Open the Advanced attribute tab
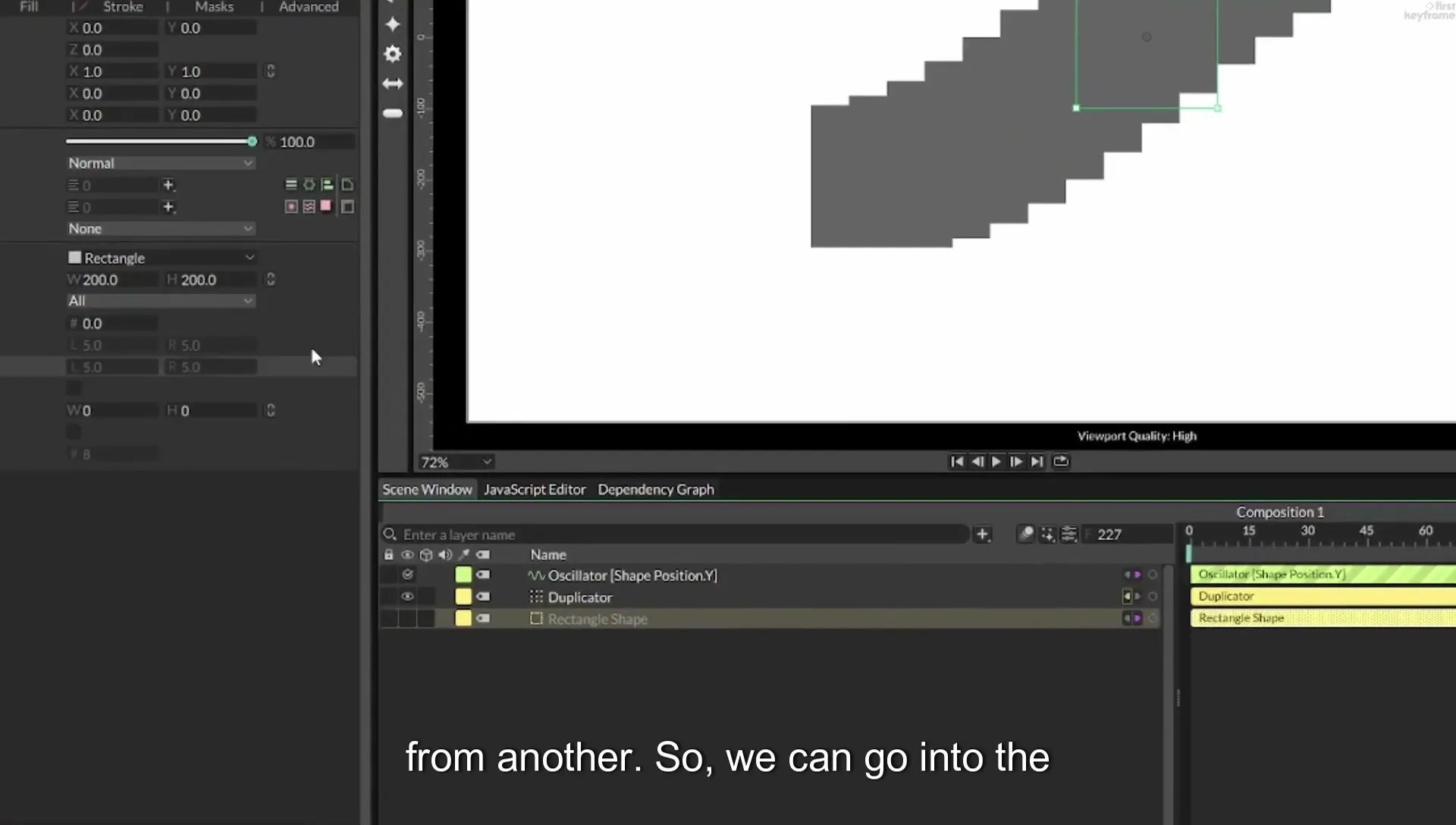Screen dimensions: 1456x825 (309, 7)
